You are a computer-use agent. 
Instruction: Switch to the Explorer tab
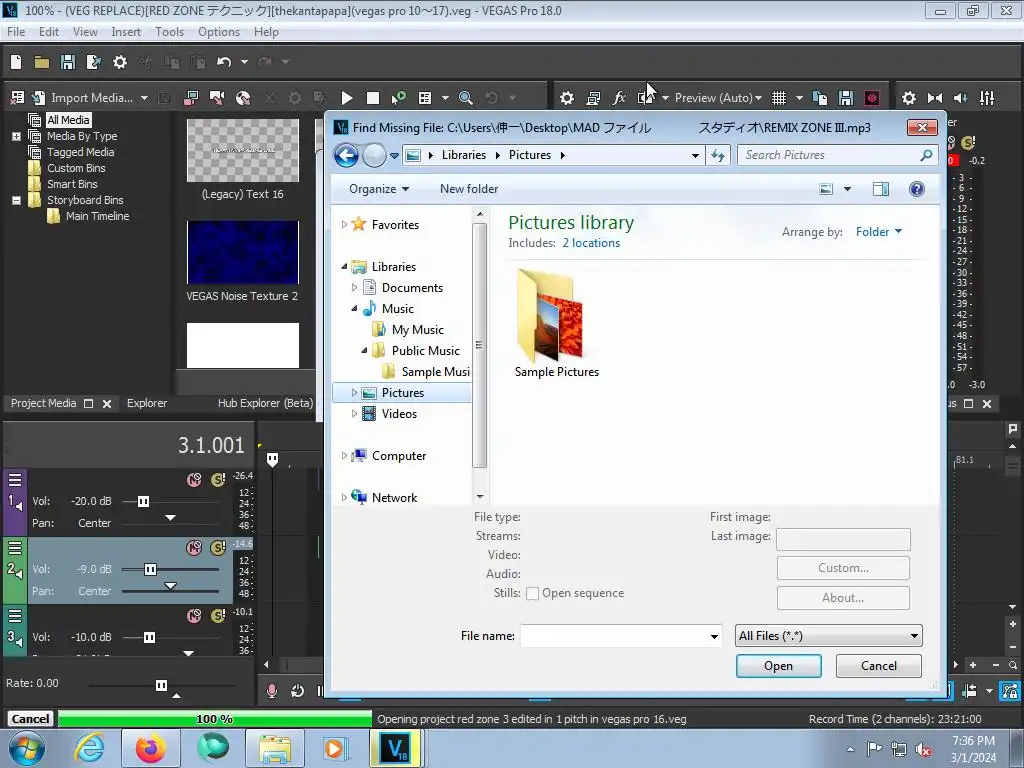pos(147,404)
